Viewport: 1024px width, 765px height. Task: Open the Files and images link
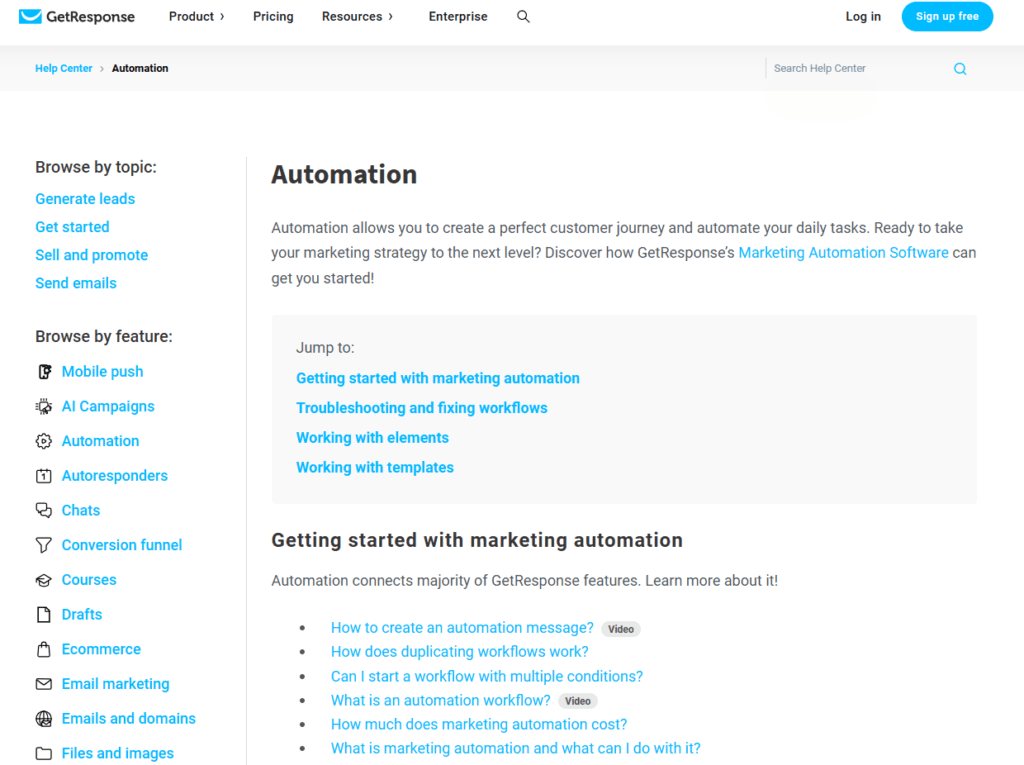[118, 753]
